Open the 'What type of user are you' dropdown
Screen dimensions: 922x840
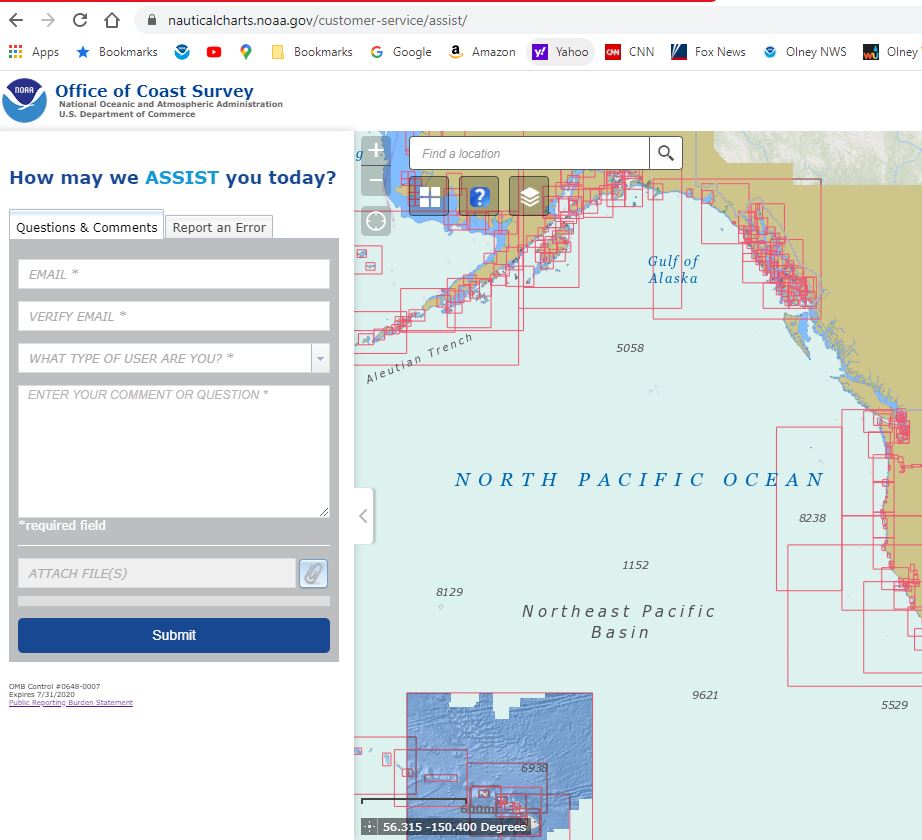pos(164,358)
